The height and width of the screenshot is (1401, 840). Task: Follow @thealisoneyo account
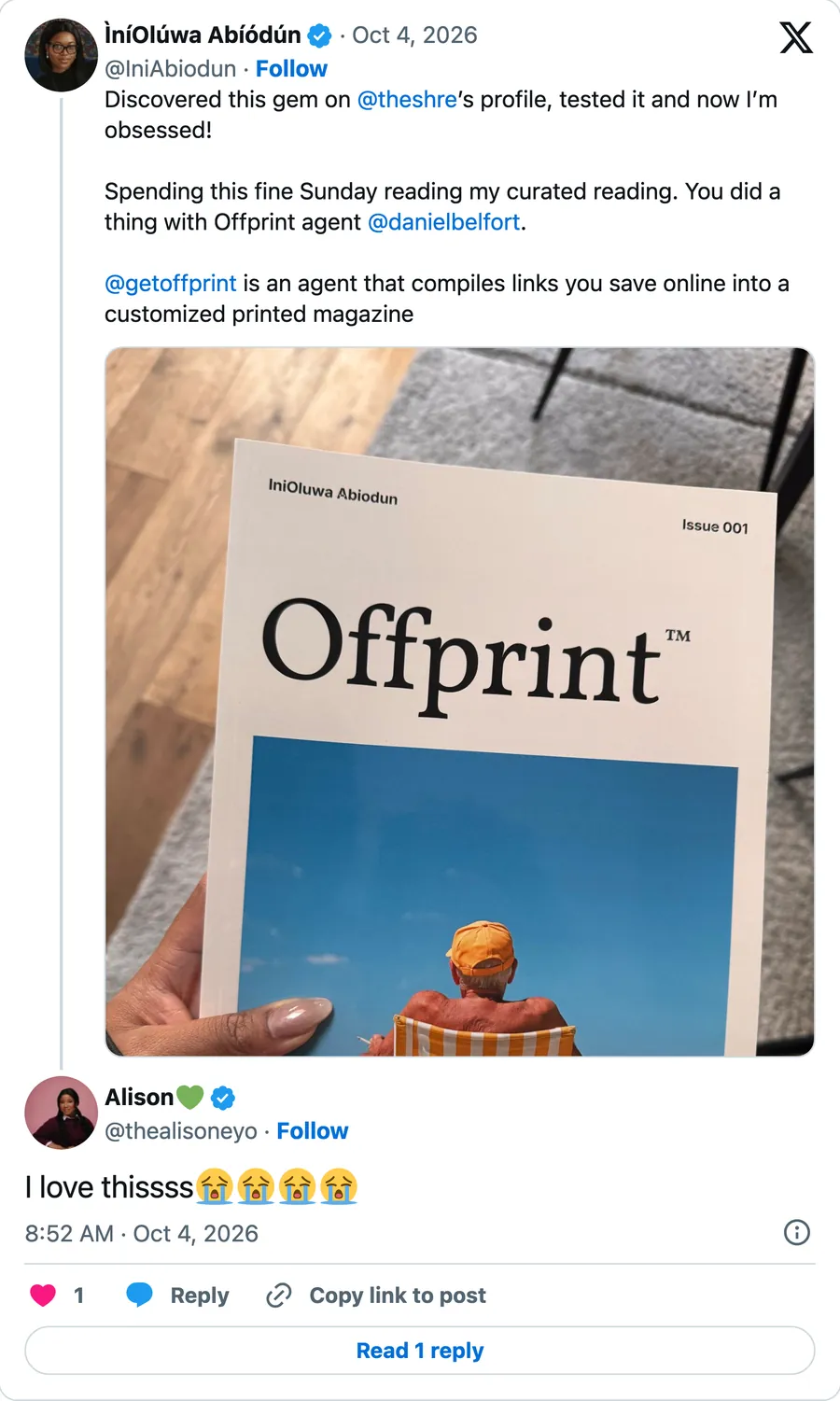click(x=312, y=1131)
